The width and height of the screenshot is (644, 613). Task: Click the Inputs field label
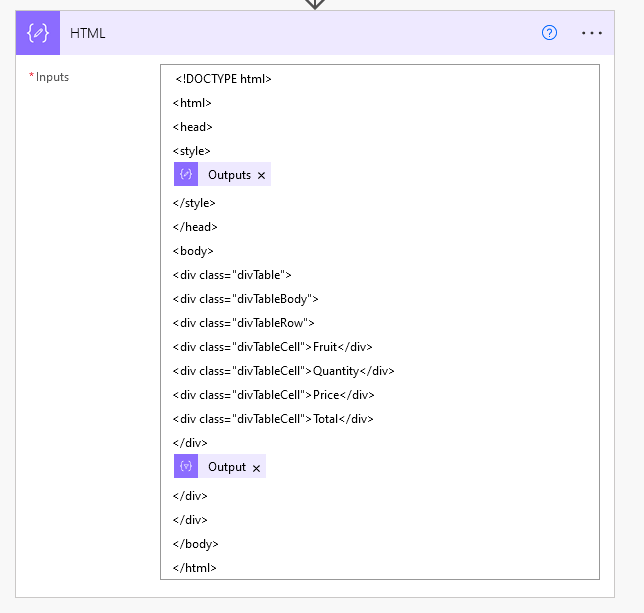pyautogui.click(x=52, y=77)
